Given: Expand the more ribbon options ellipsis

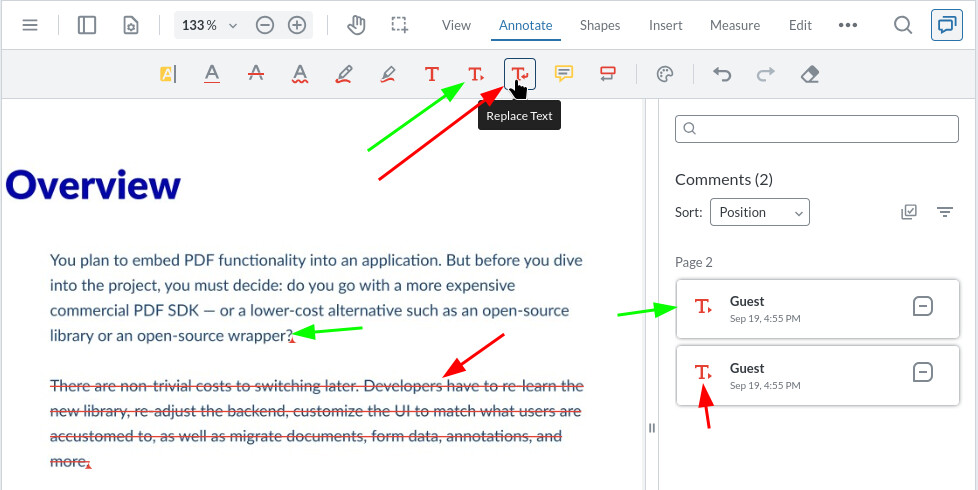Looking at the screenshot, I should 848,25.
